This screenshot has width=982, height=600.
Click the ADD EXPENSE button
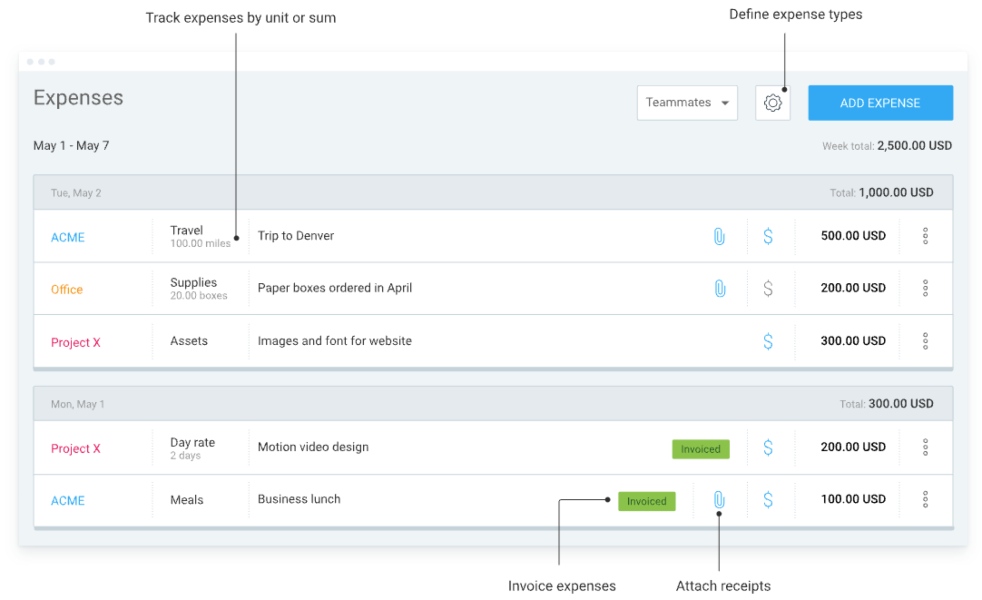pyautogui.click(x=880, y=103)
